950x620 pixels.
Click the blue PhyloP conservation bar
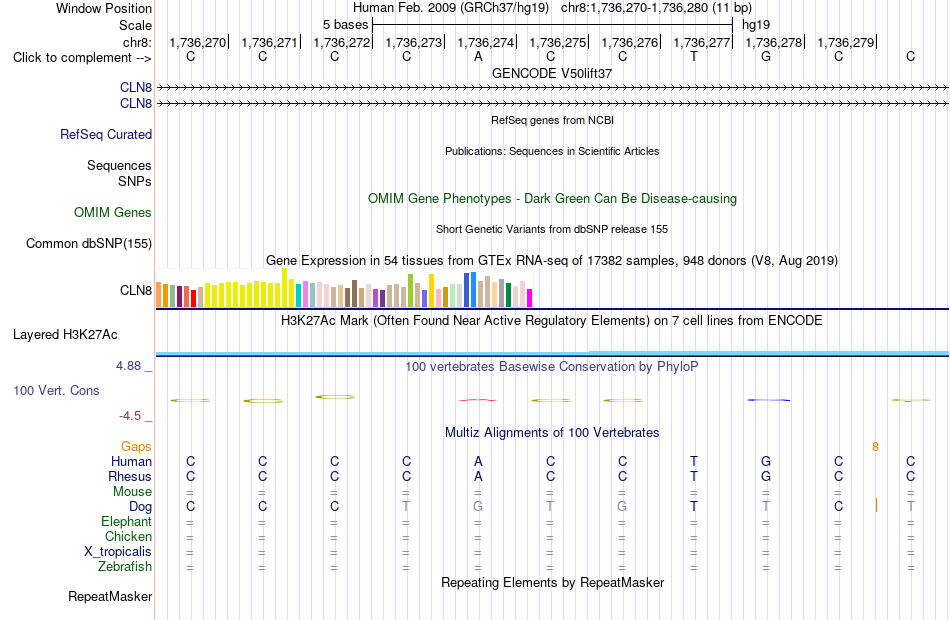click(x=769, y=400)
